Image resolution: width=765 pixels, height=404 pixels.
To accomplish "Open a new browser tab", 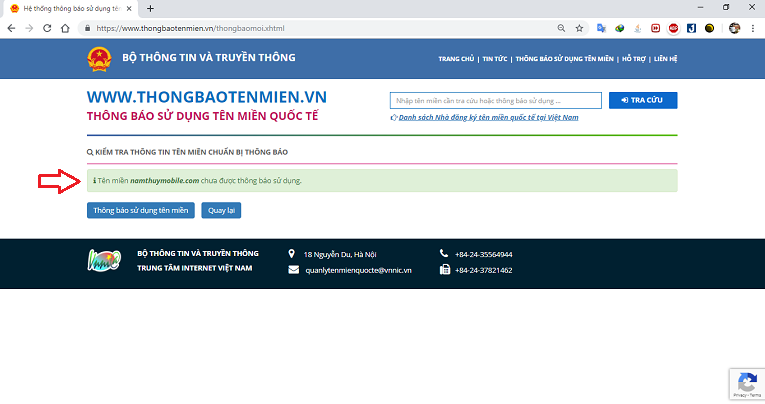I will tap(150, 8).
